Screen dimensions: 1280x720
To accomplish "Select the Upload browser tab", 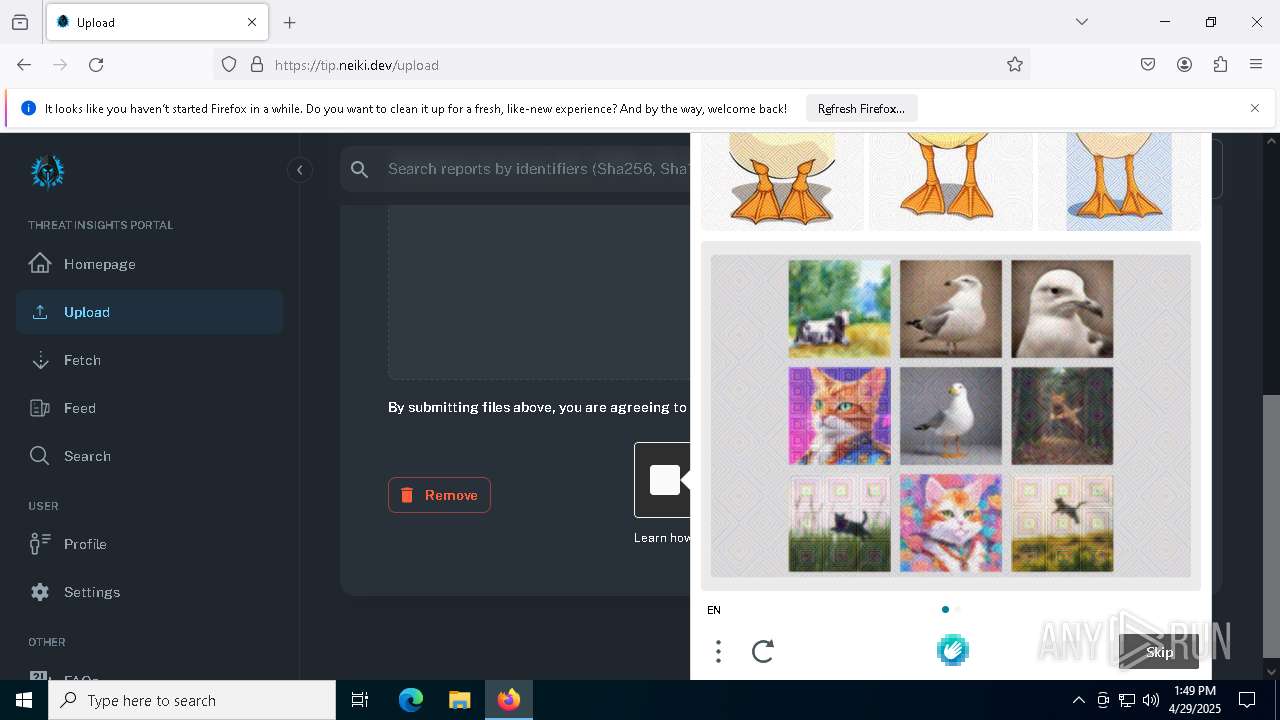I will coord(157,22).
